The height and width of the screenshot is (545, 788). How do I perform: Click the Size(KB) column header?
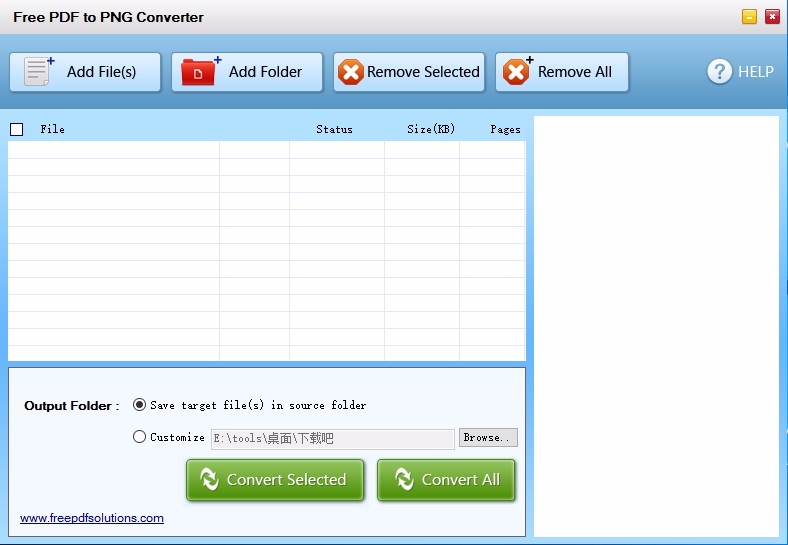[431, 129]
